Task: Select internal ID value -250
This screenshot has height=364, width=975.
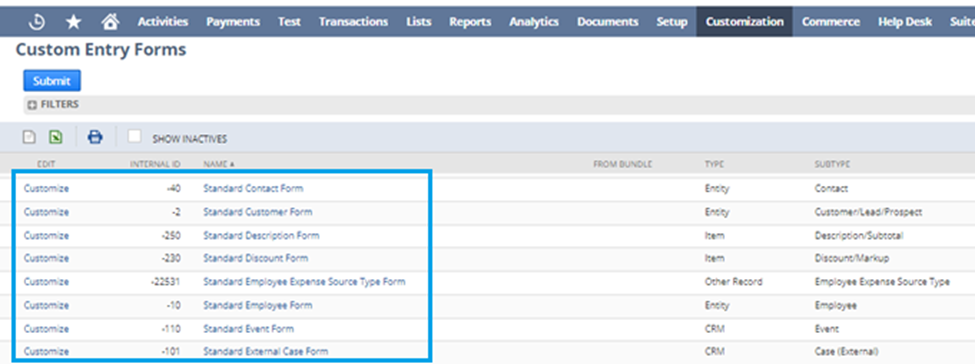Action: coord(170,235)
